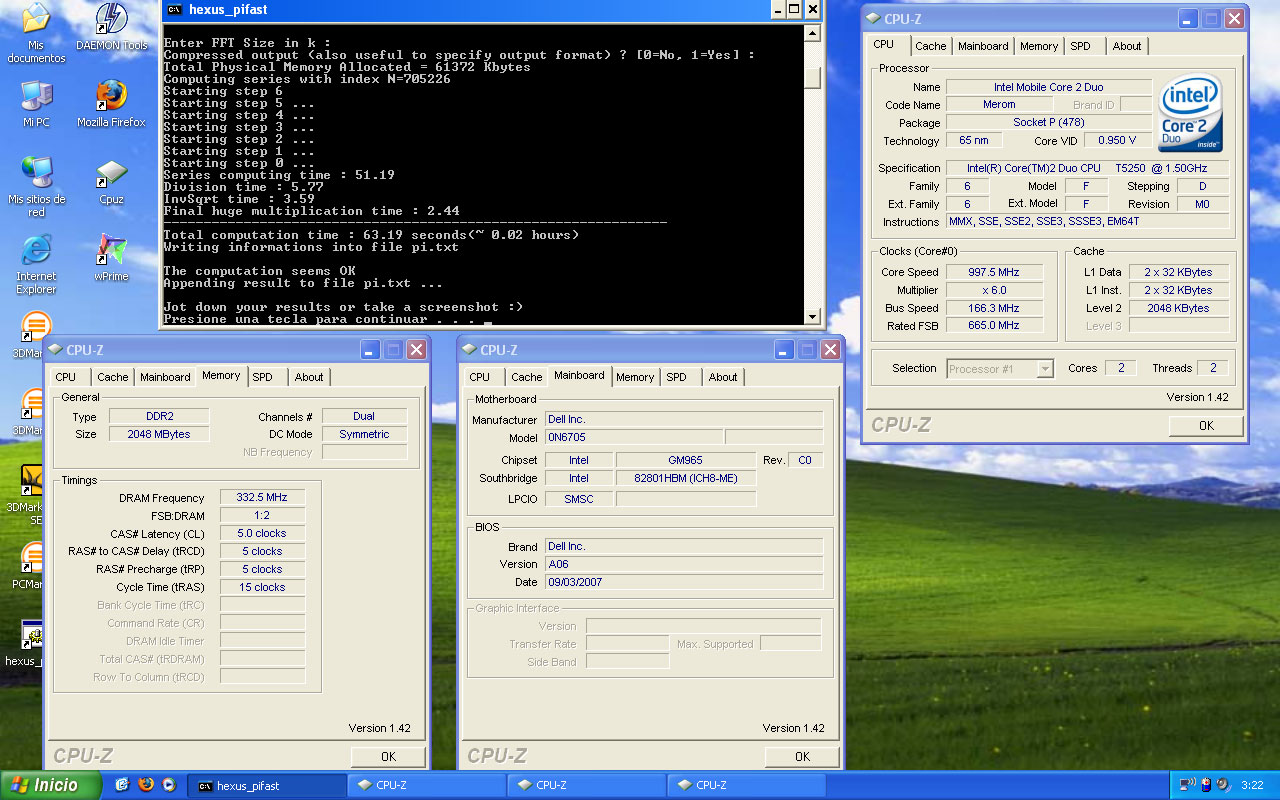Click 'Total computation time' console line

click(x=371, y=235)
